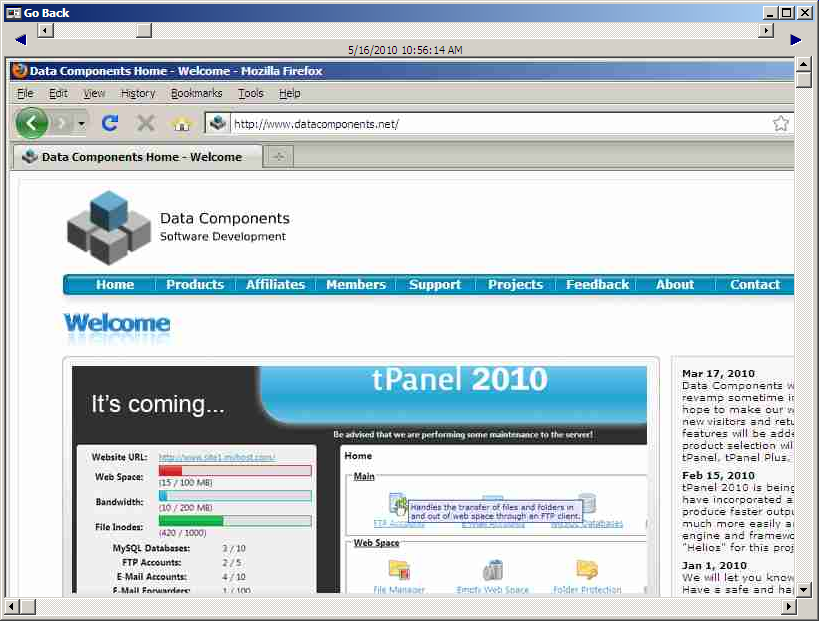Click the Empty Web Space trash icon
Viewport: 819px width, 621px height.
point(492,571)
